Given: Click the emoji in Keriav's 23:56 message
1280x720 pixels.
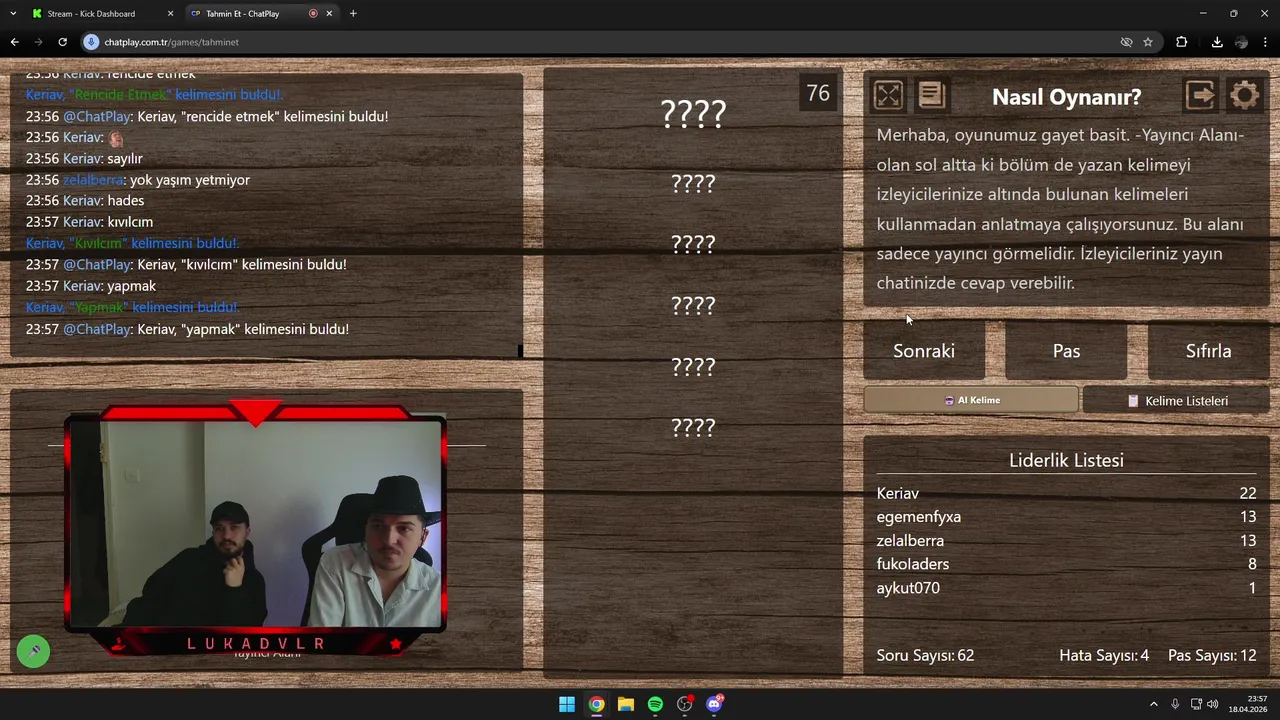Looking at the screenshot, I should pyautogui.click(x=116, y=138).
